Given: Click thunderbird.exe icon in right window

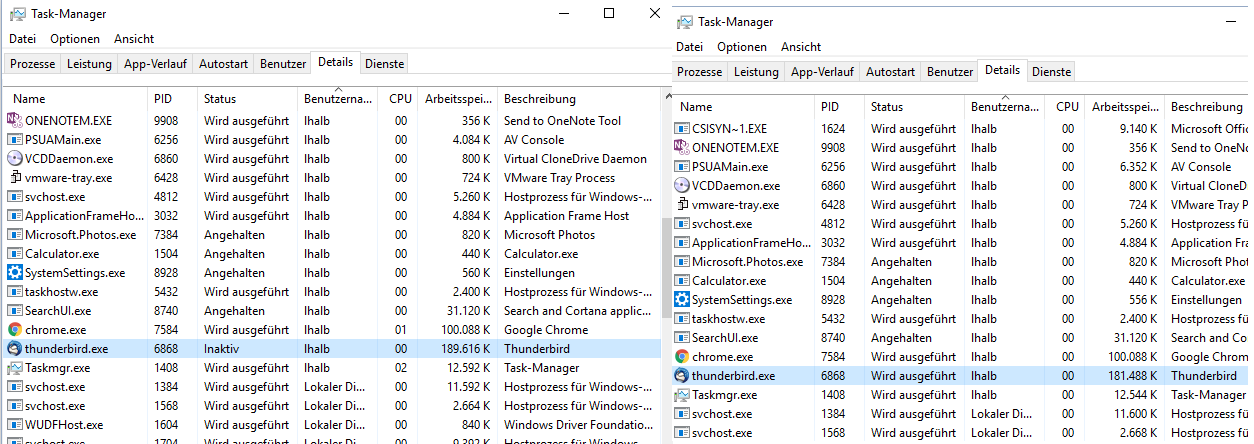Looking at the screenshot, I should point(681,375).
